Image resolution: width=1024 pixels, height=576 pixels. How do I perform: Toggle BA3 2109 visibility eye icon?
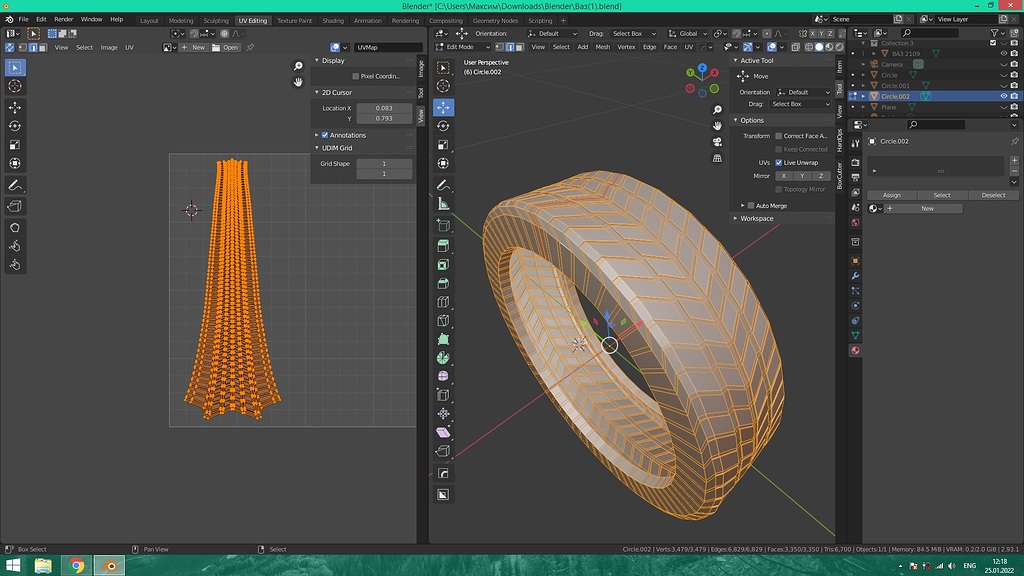coord(1004,54)
